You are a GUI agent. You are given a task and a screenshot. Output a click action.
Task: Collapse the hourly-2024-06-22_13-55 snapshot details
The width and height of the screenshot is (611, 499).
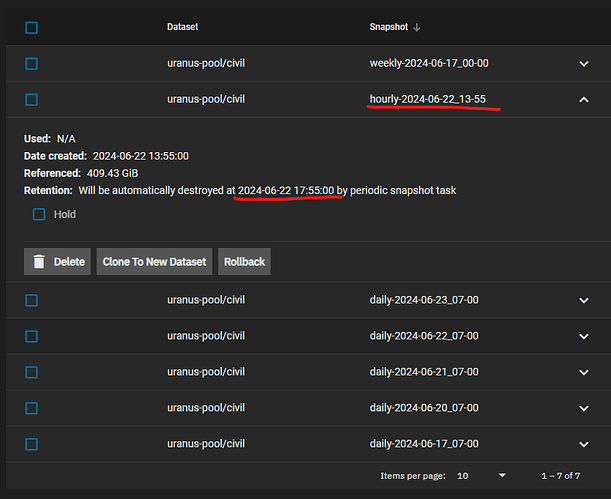(584, 99)
